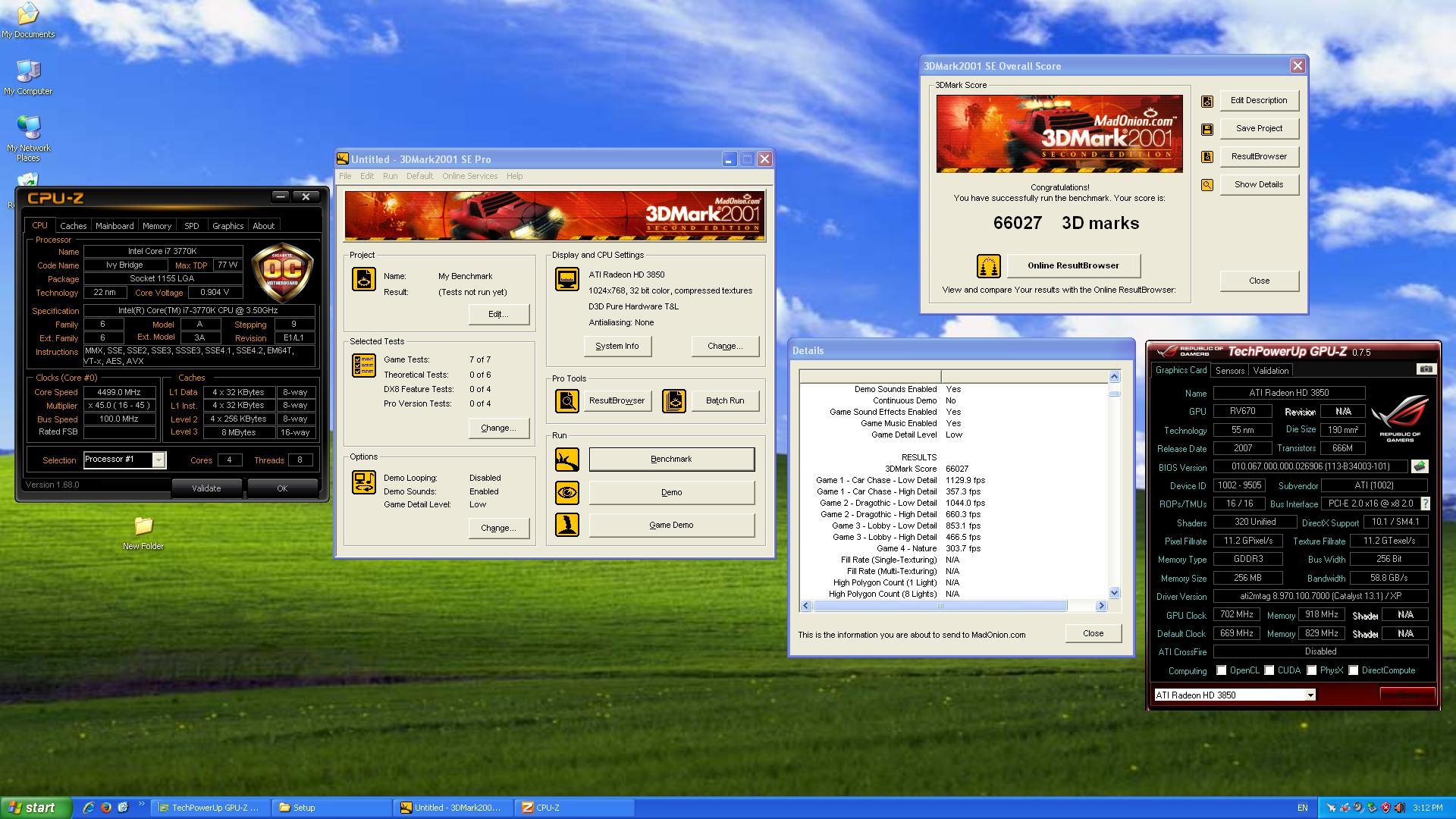Enable the OpenCL checkbox in GPU-Z

(x=1221, y=670)
